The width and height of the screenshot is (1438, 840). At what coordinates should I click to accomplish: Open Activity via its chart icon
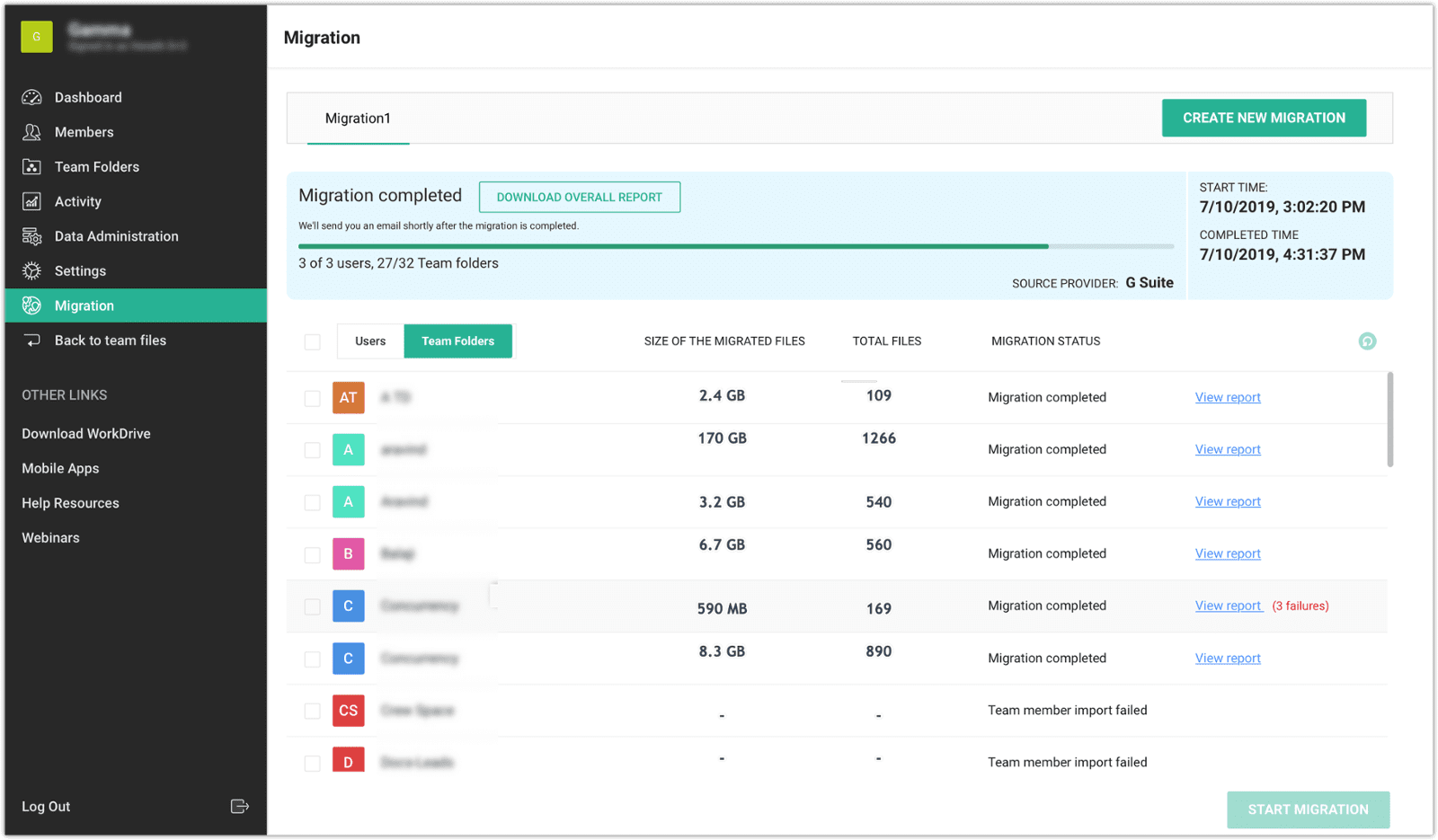coord(31,202)
